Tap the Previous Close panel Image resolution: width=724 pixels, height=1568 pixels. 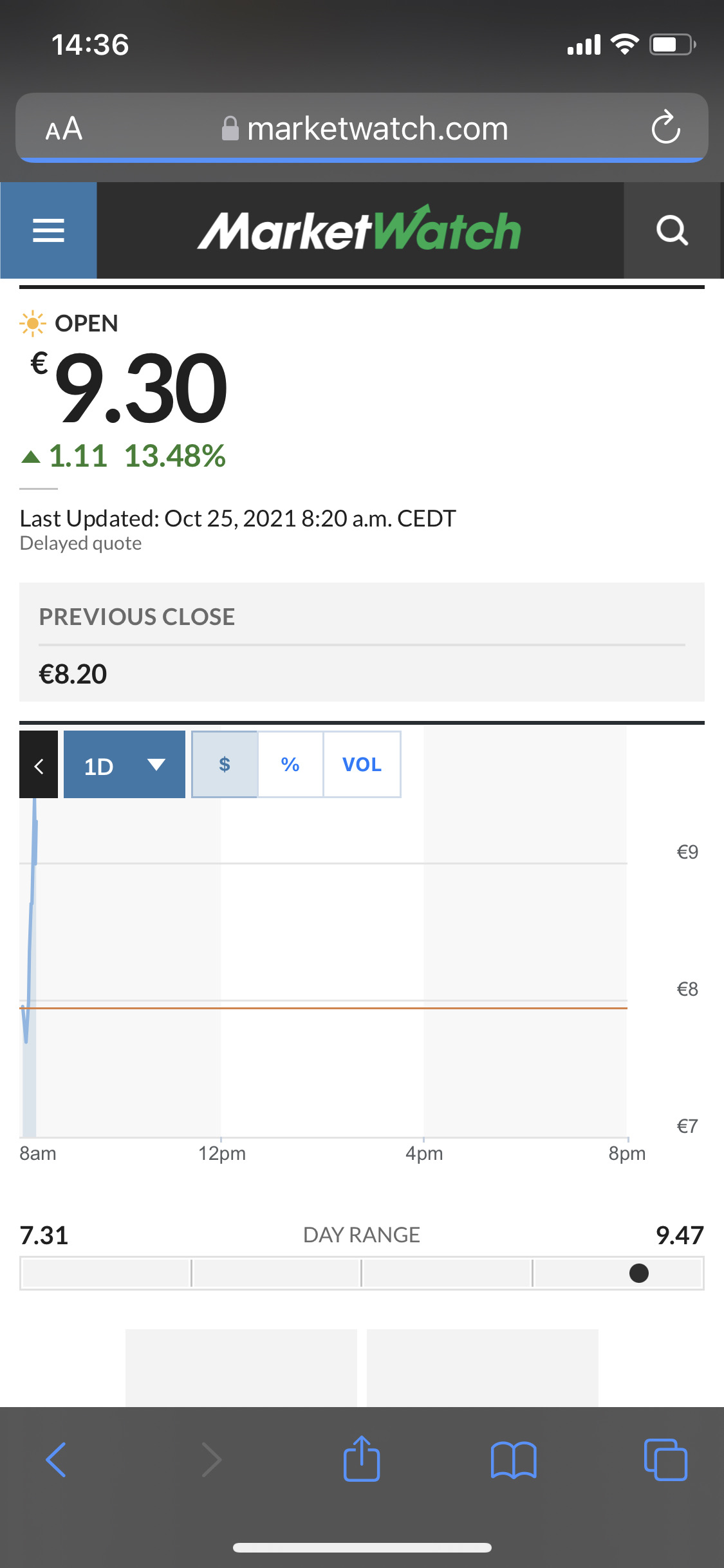pyautogui.click(x=362, y=642)
